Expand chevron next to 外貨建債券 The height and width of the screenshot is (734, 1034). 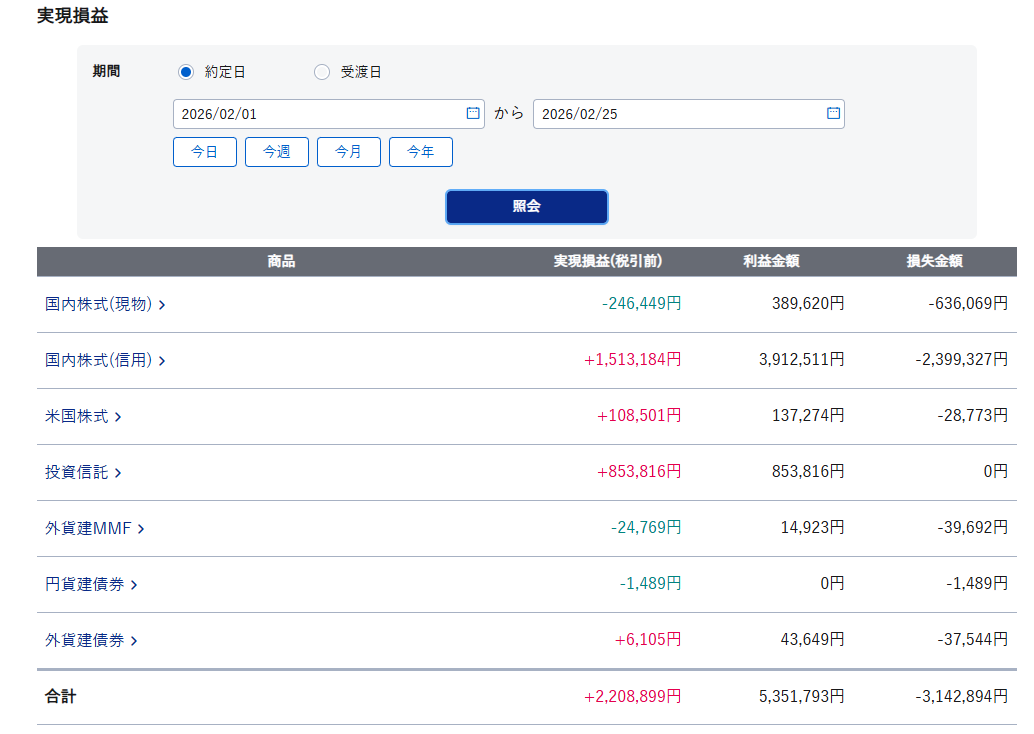pos(134,641)
